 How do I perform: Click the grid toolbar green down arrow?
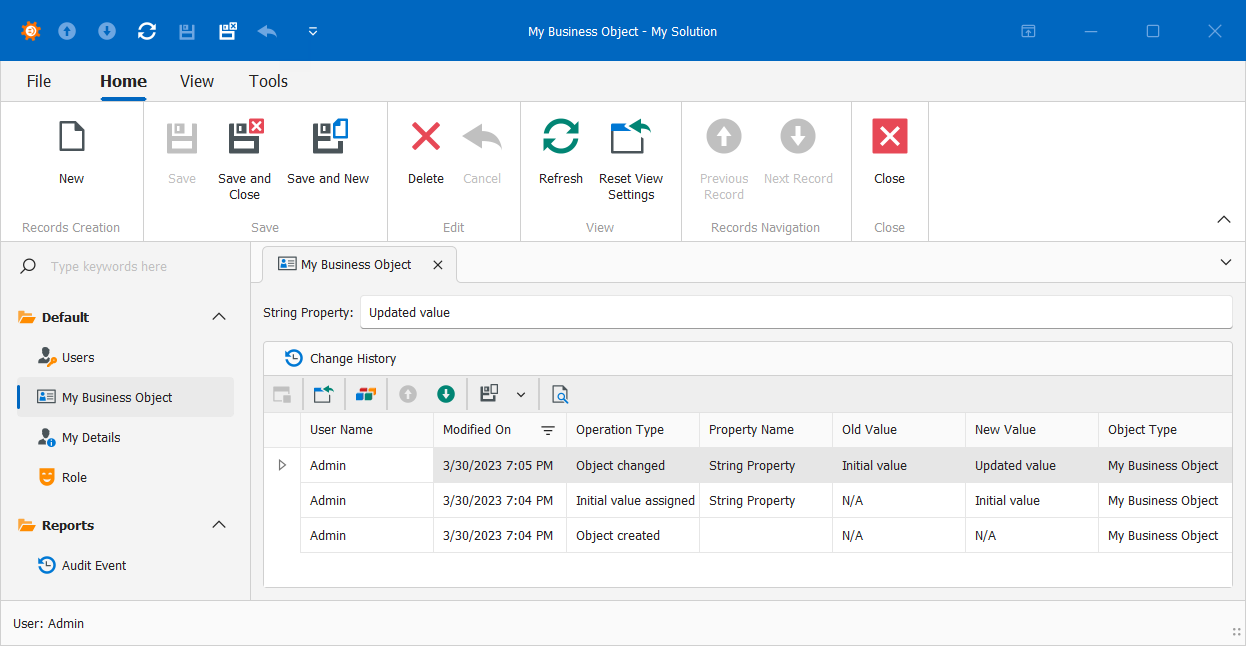click(446, 394)
